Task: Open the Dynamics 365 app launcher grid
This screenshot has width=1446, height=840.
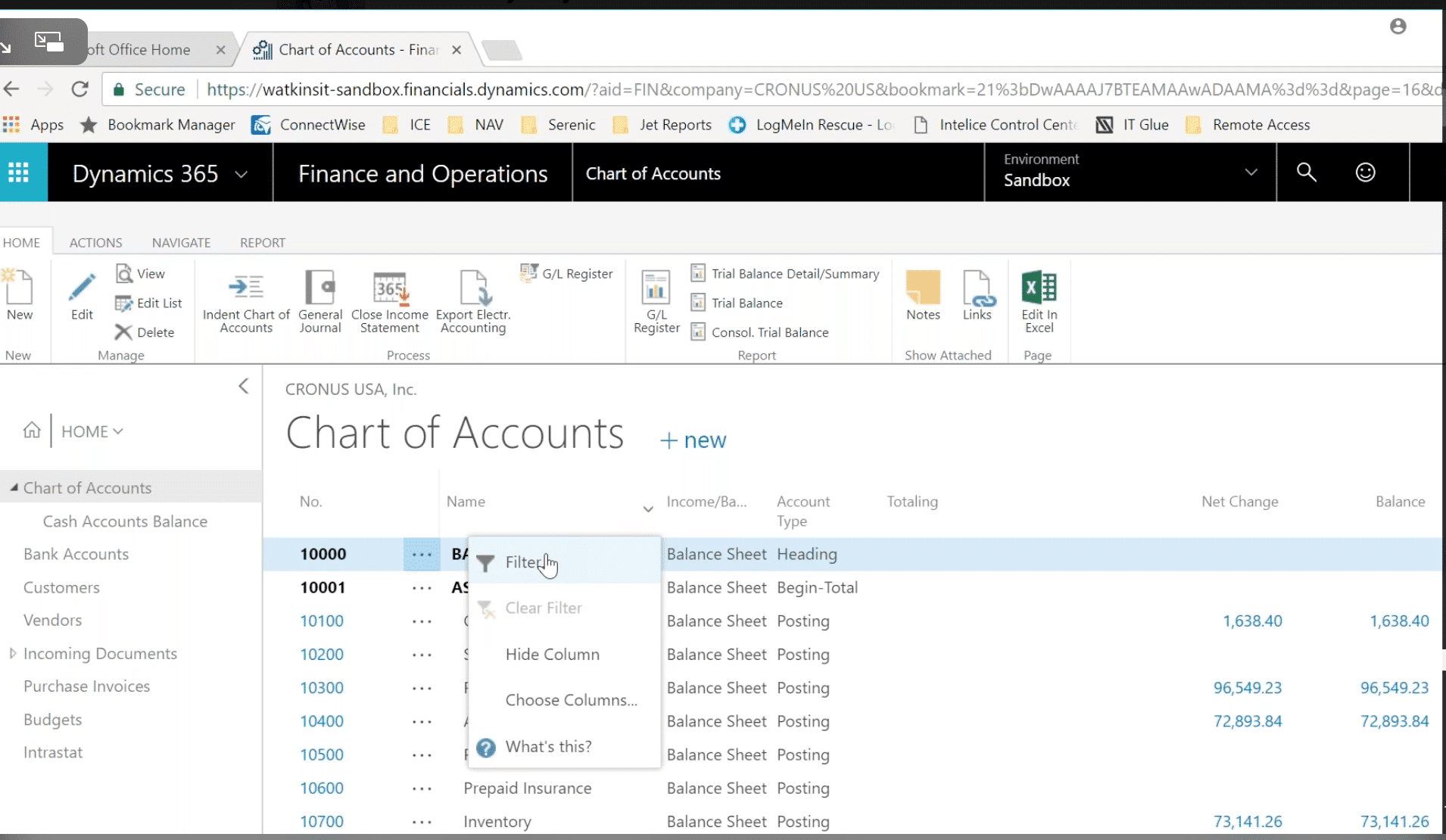Action: 19,173
